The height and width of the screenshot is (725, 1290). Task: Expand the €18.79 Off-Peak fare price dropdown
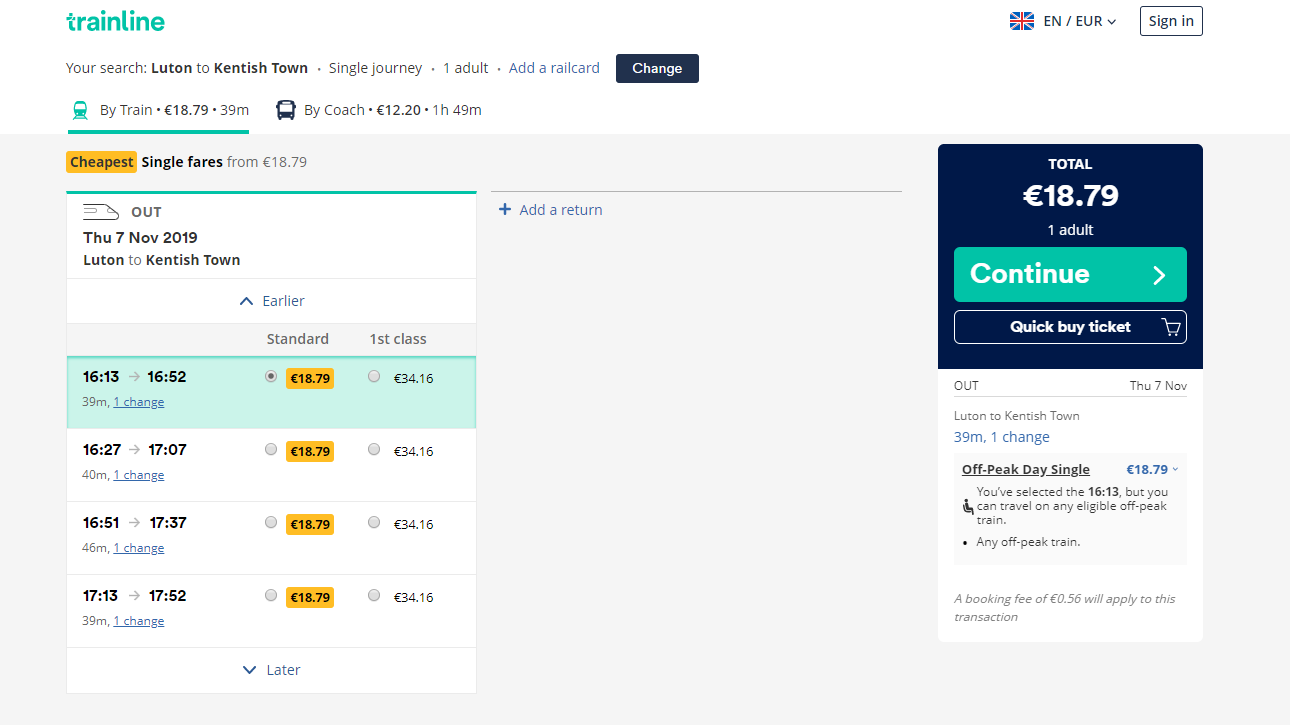click(x=1152, y=469)
